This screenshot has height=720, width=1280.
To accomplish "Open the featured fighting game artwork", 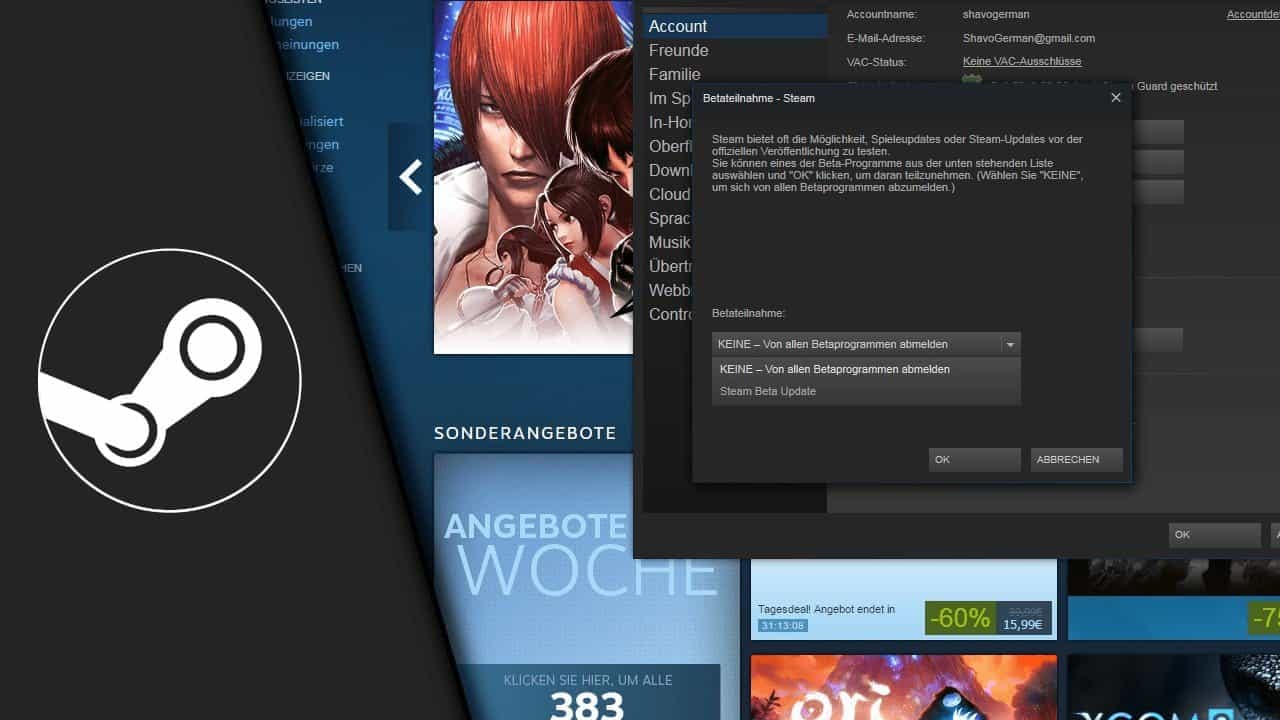I will click(533, 177).
